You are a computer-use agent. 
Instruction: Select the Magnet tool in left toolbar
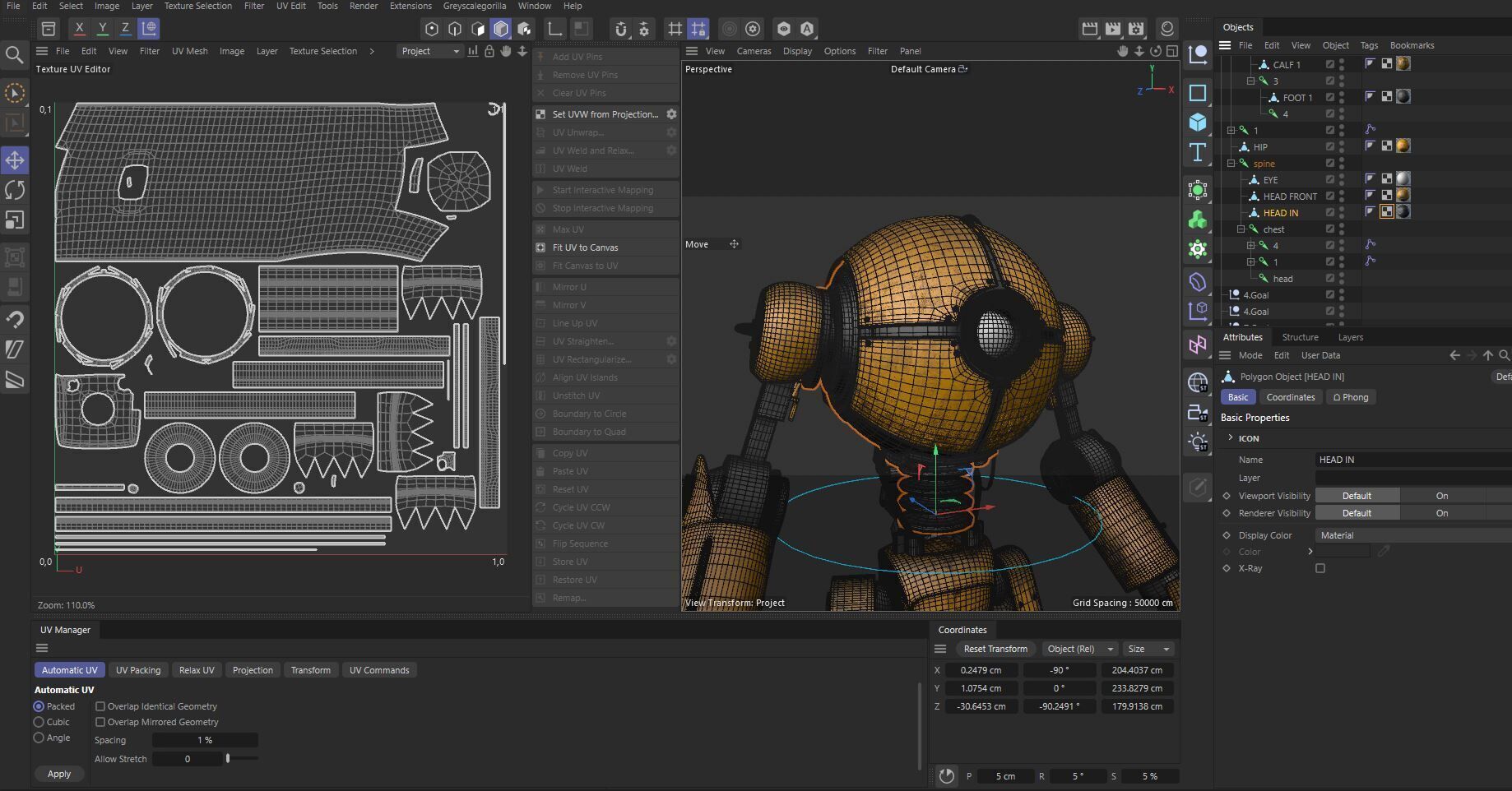(x=15, y=319)
